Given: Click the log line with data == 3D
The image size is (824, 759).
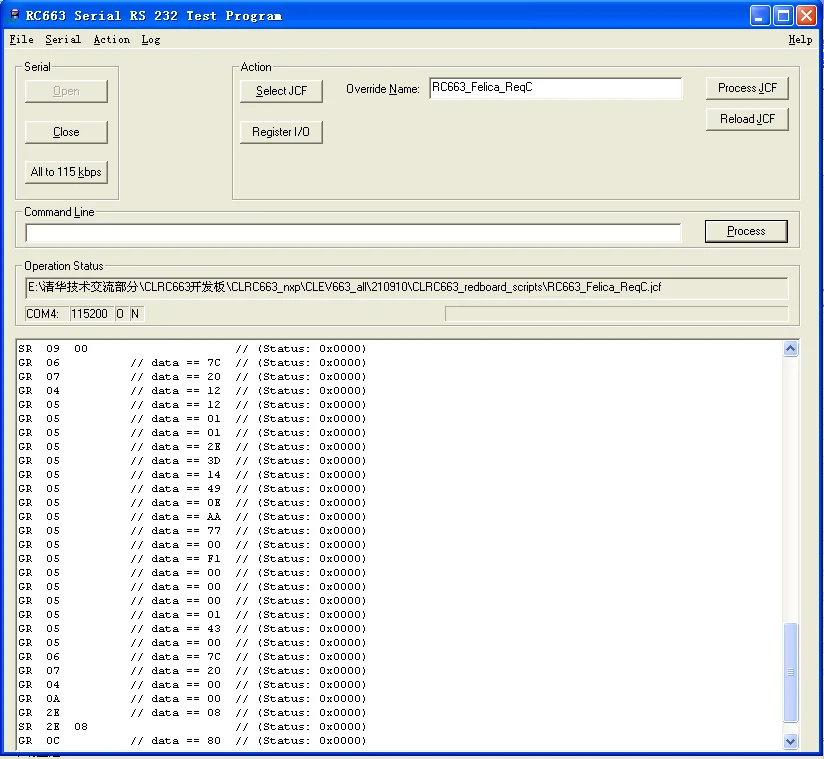Looking at the screenshot, I should click(x=192, y=461).
